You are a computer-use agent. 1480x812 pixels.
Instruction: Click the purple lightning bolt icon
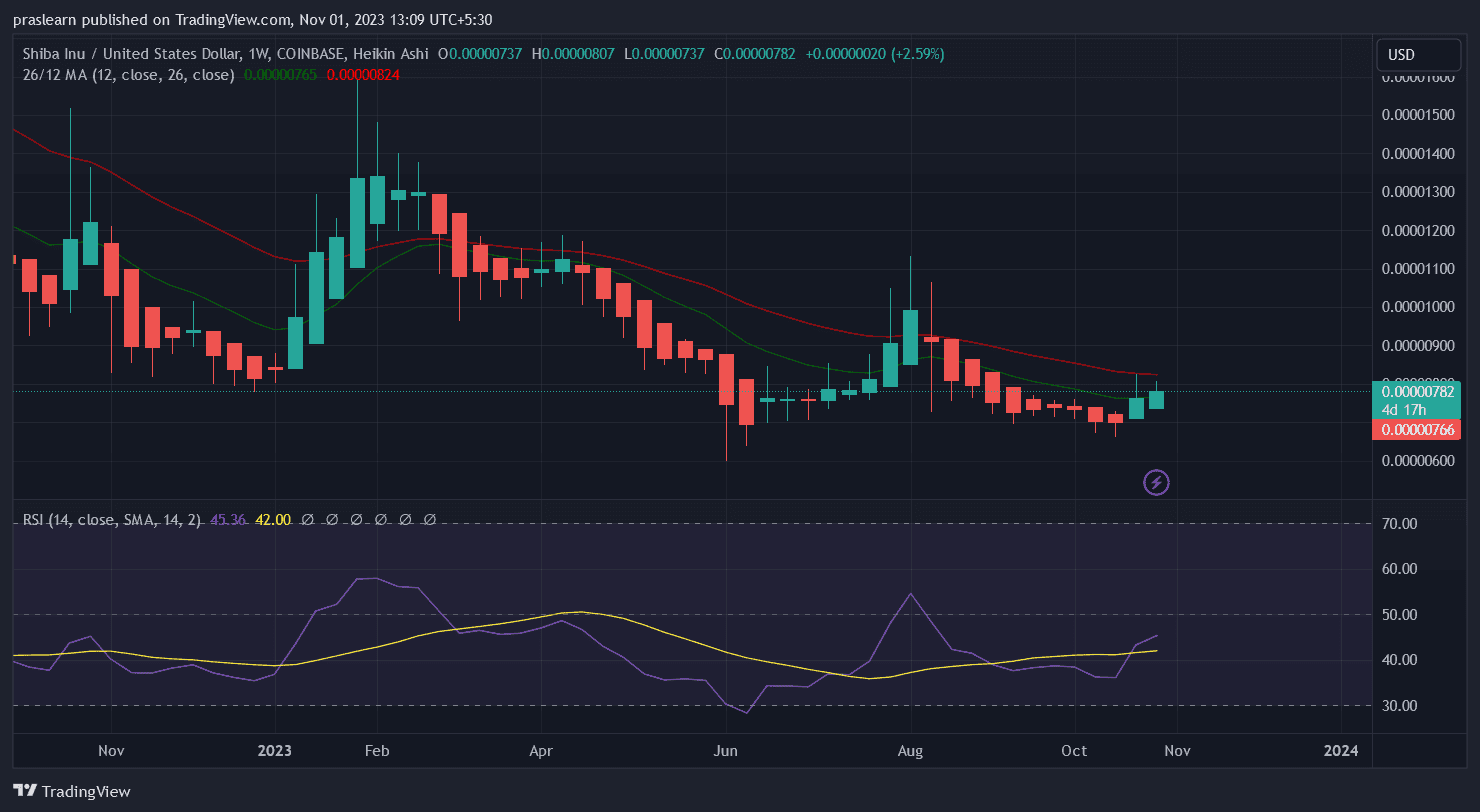tap(1156, 483)
